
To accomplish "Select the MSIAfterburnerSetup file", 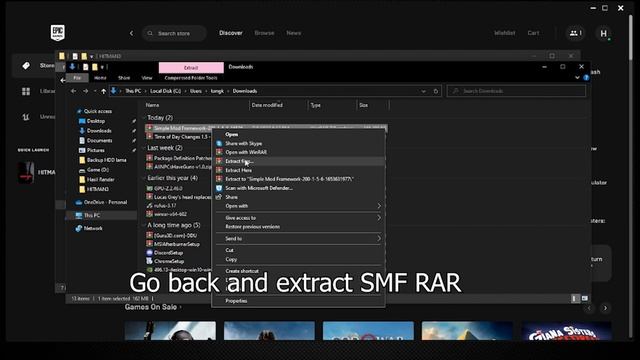I will [177, 244].
